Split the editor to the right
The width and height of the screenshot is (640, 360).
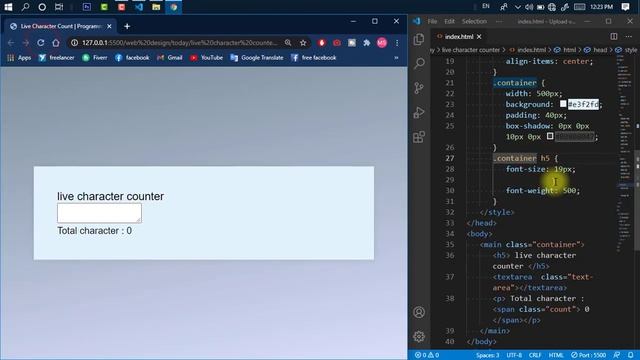coord(614,36)
